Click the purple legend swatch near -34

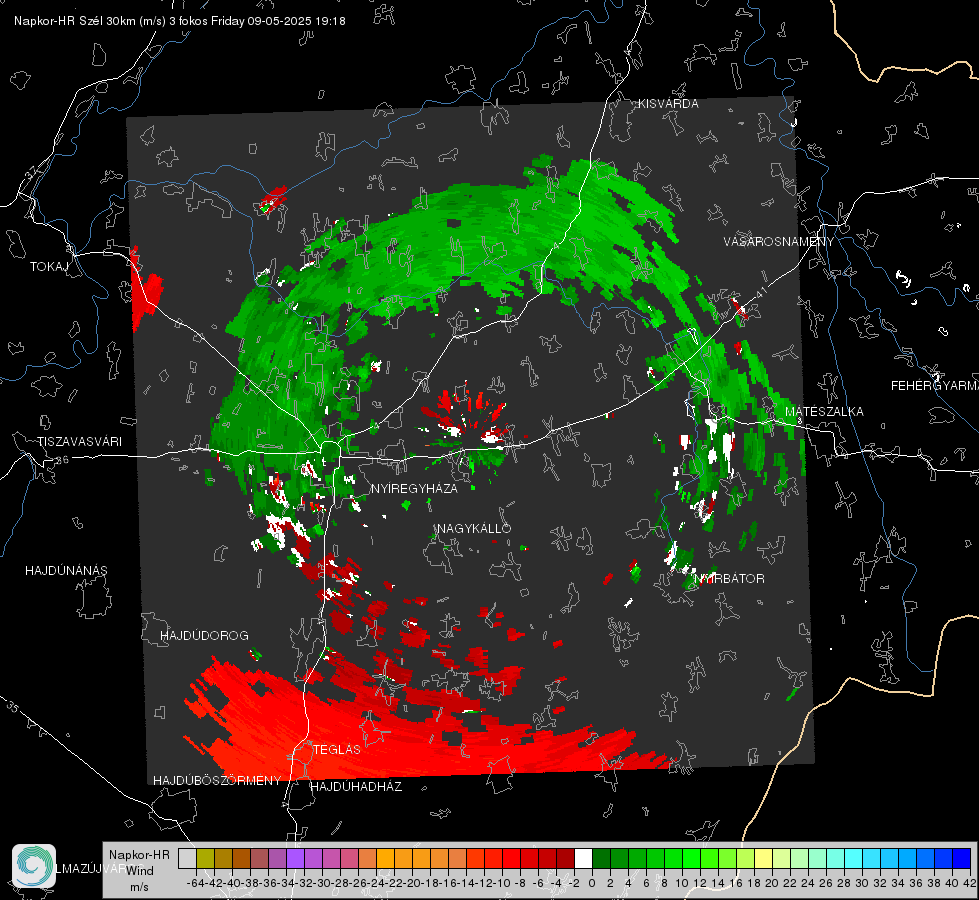coord(295,858)
